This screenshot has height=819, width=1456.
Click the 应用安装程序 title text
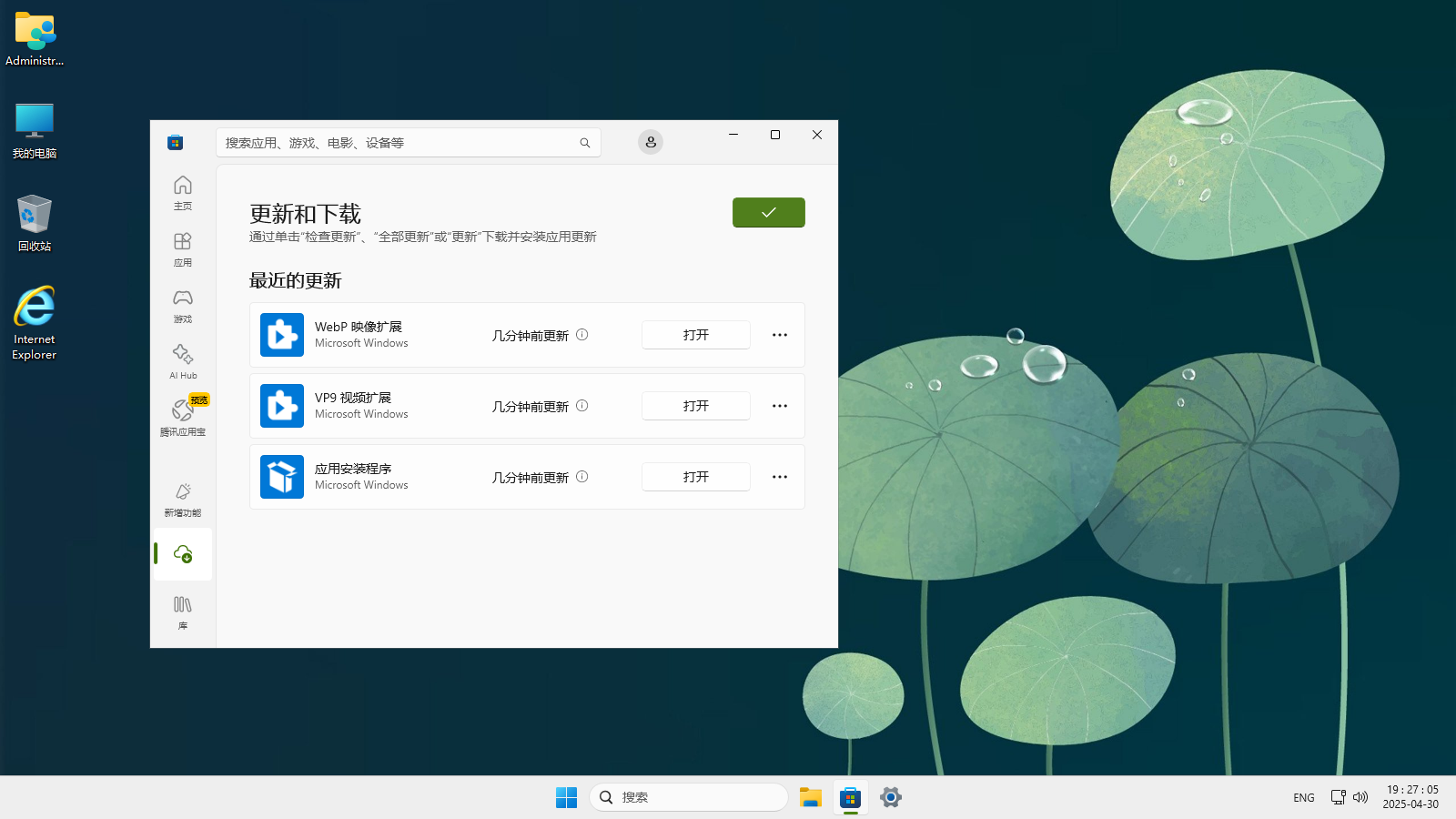point(353,469)
